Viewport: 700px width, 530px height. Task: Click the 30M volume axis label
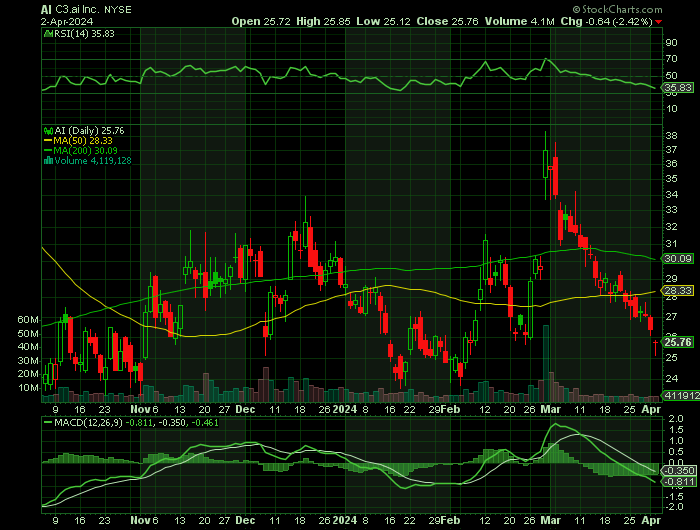28,361
